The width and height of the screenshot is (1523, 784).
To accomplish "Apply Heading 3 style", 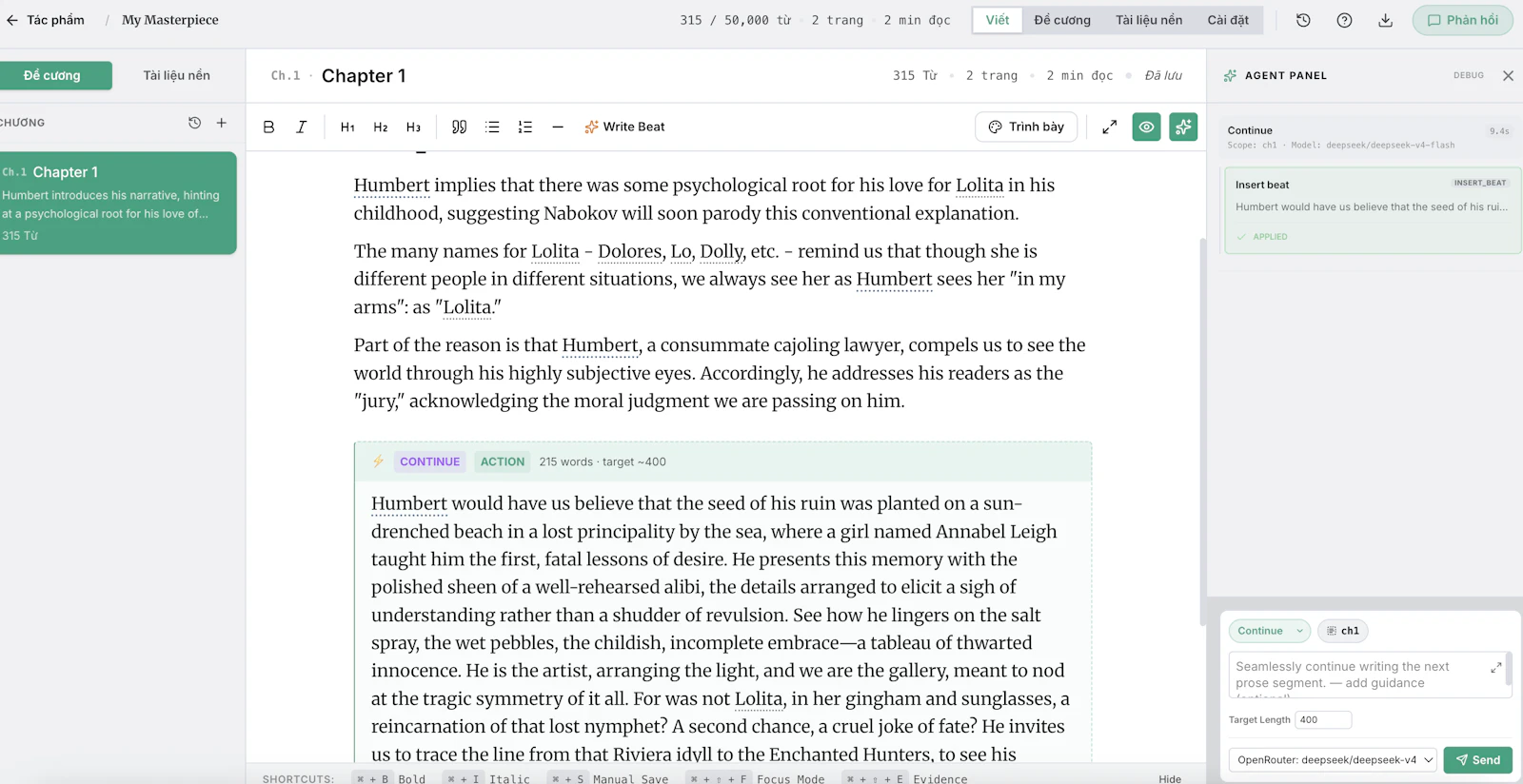I will (x=413, y=127).
